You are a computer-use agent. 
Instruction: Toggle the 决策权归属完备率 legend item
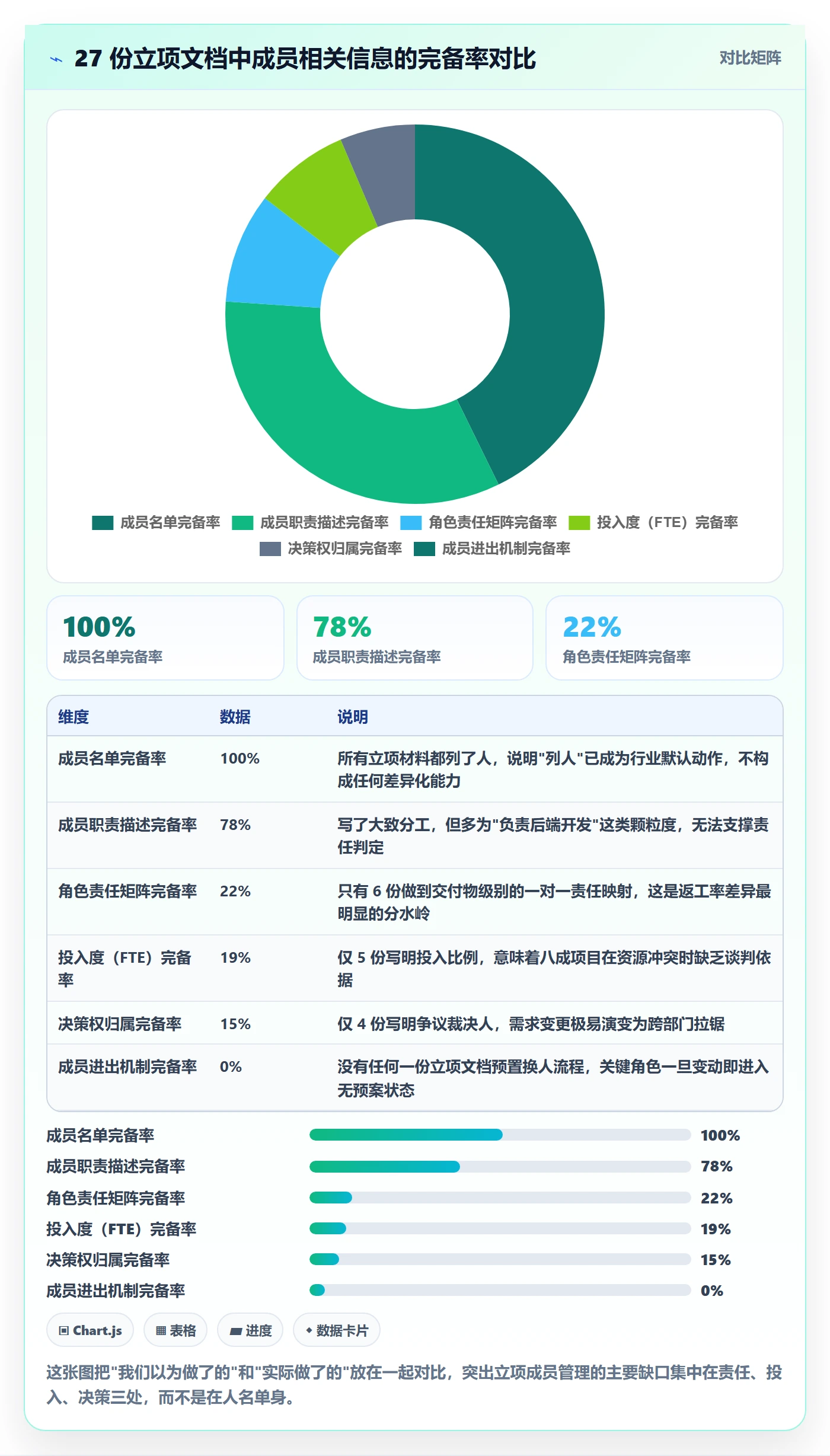[331, 548]
